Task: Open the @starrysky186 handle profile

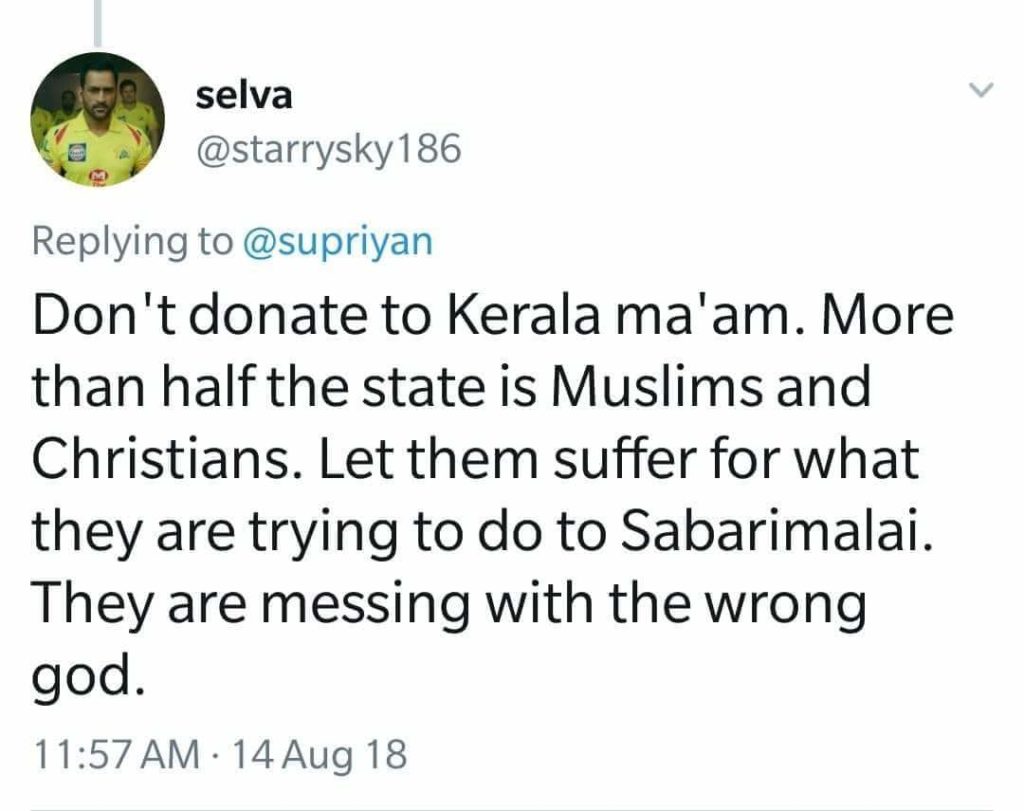Action: pyautogui.click(x=328, y=150)
